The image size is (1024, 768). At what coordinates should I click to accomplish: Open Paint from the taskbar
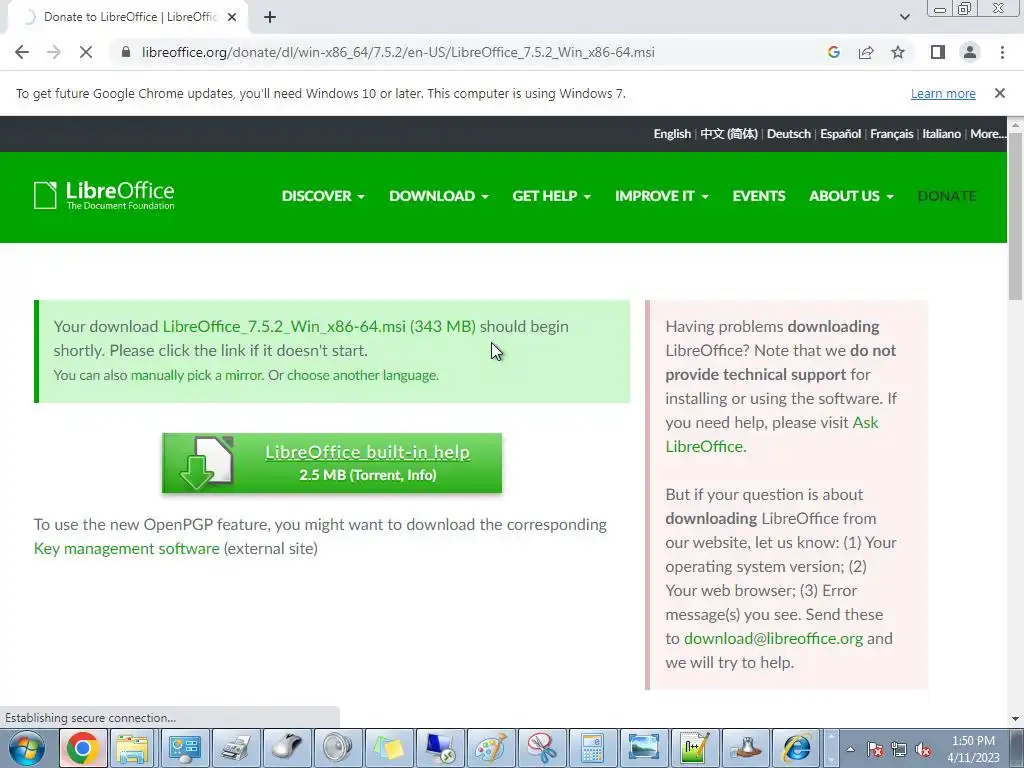[x=490, y=748]
